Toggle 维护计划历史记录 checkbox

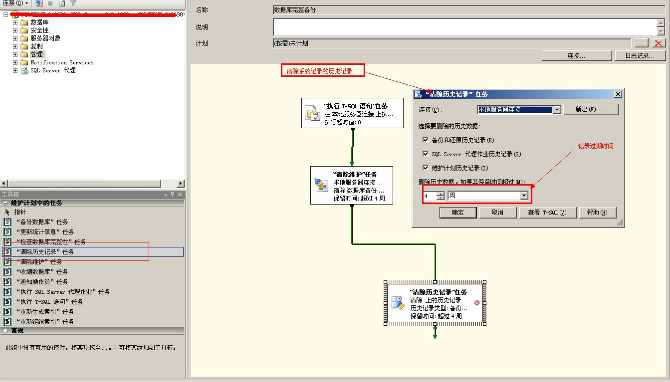[x=425, y=167]
